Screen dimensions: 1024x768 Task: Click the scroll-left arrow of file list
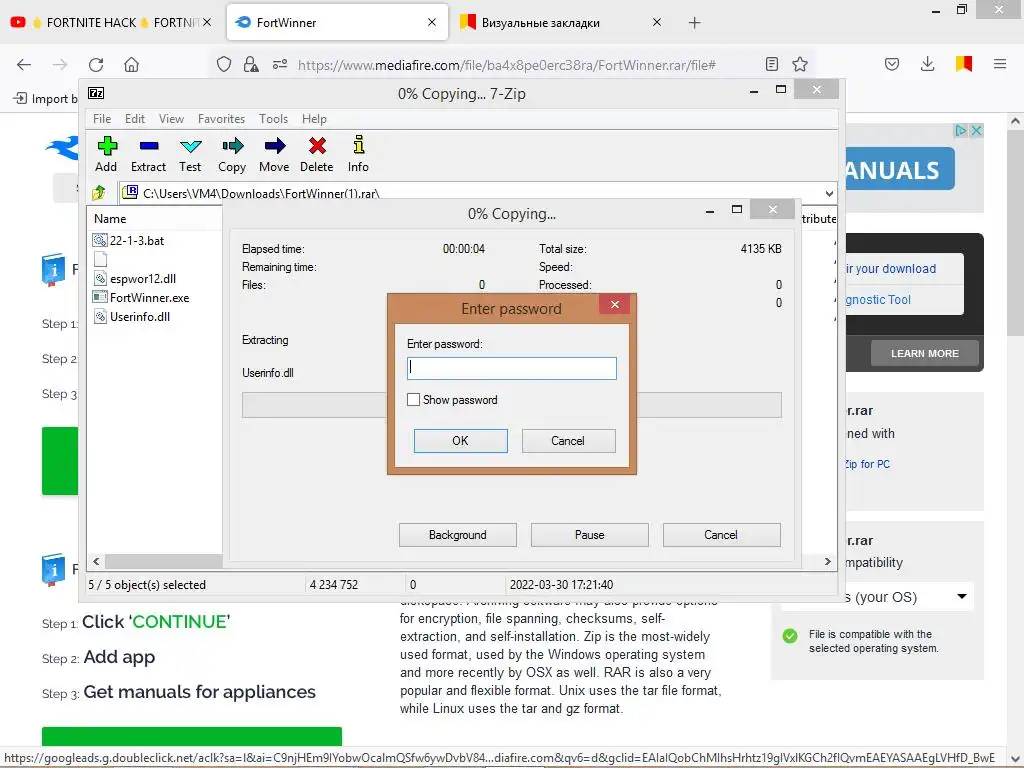pos(97,562)
